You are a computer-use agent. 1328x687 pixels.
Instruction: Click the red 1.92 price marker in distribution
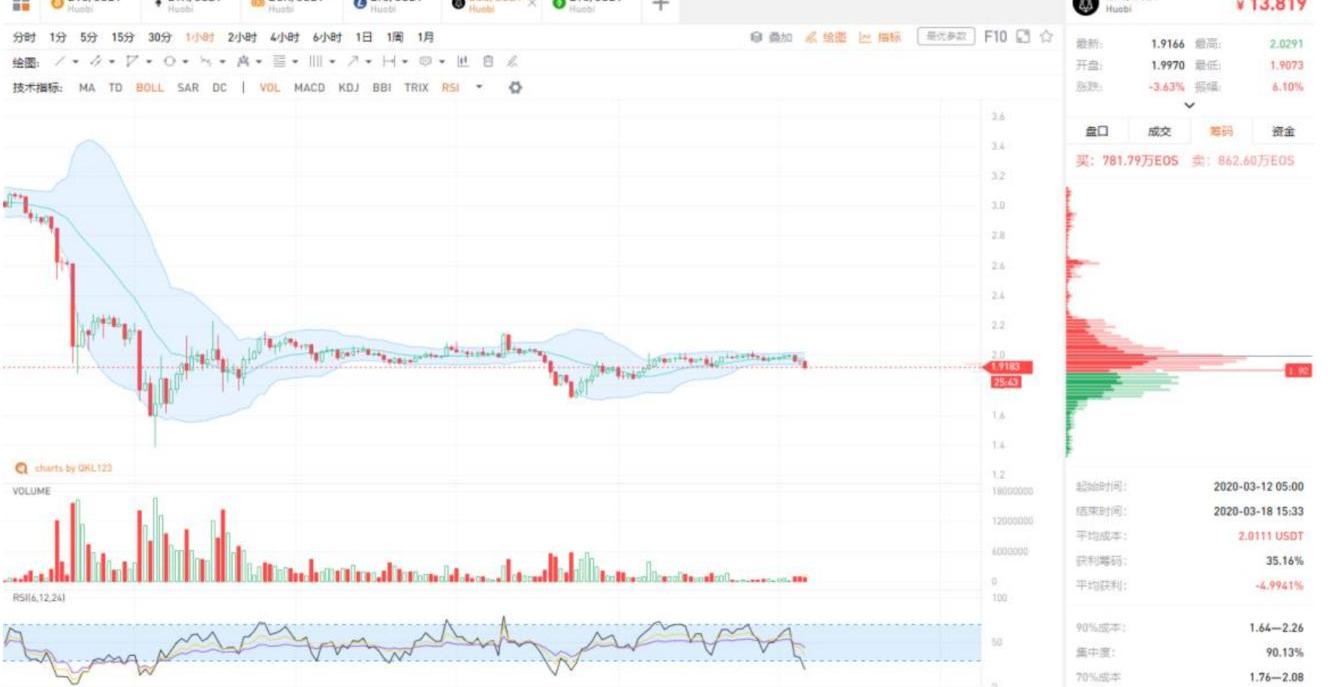pyautogui.click(x=1298, y=371)
